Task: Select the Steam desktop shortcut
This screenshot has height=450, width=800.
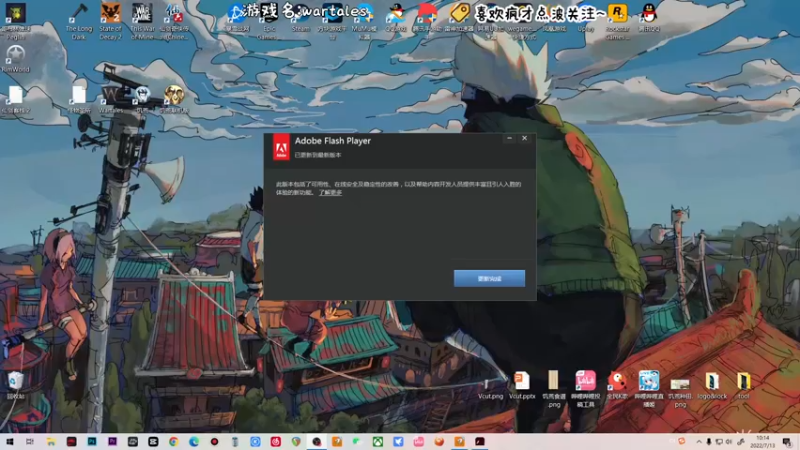Action: click(x=301, y=18)
